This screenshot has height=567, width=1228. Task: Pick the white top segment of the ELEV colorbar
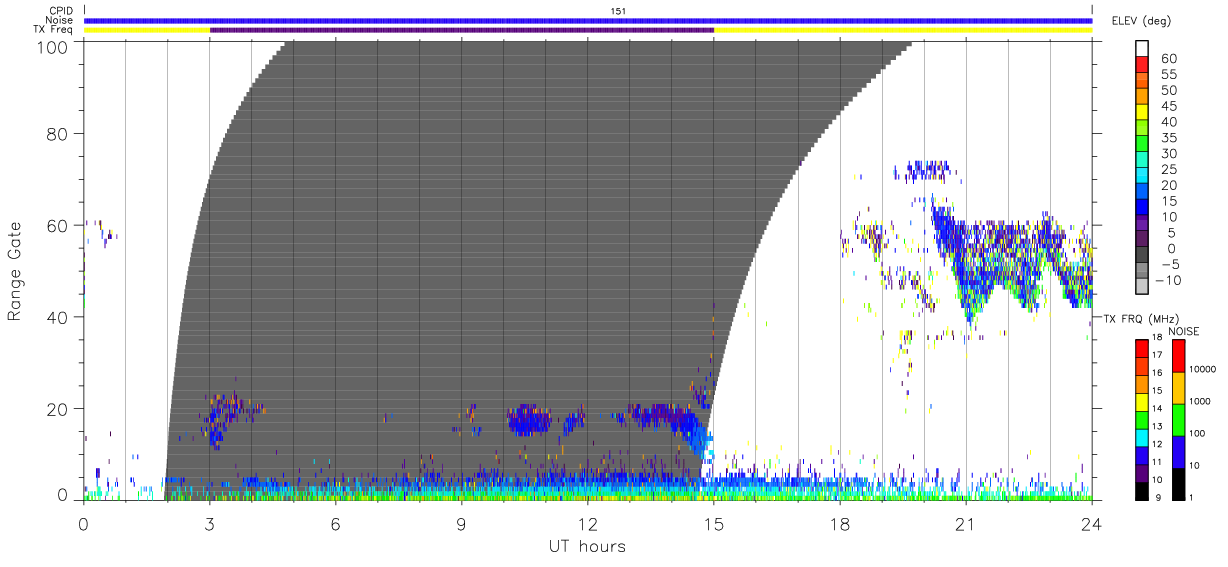(1142, 49)
